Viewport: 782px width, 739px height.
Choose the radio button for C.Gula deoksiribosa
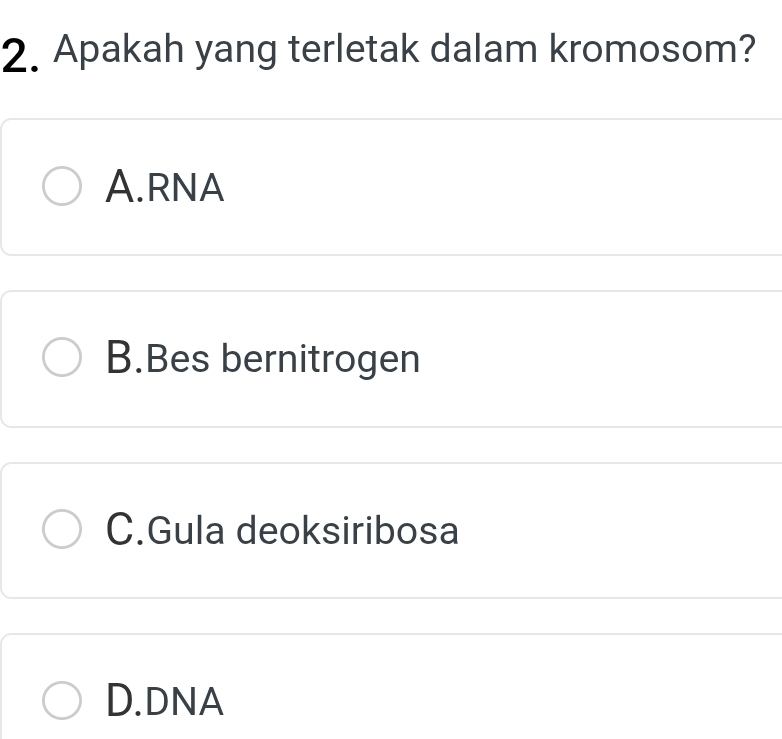(x=62, y=530)
